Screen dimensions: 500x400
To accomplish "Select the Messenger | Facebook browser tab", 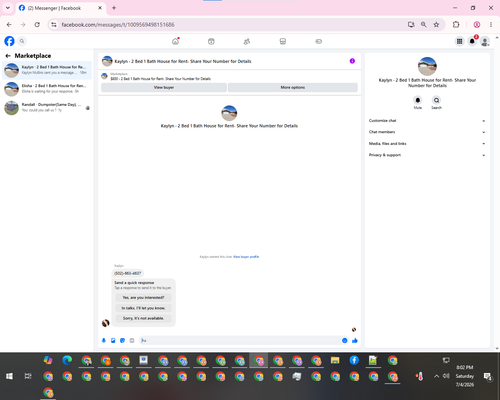I will [61, 8].
